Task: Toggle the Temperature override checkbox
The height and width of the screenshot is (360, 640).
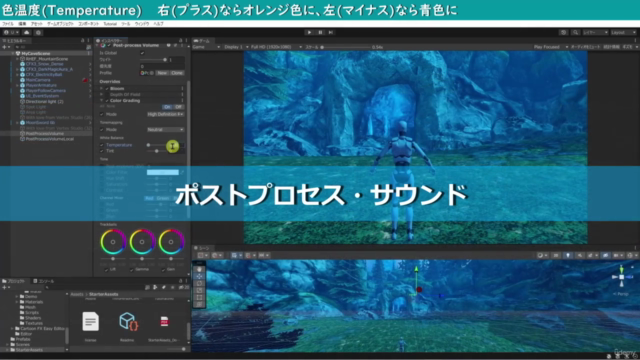Action: 102,145
